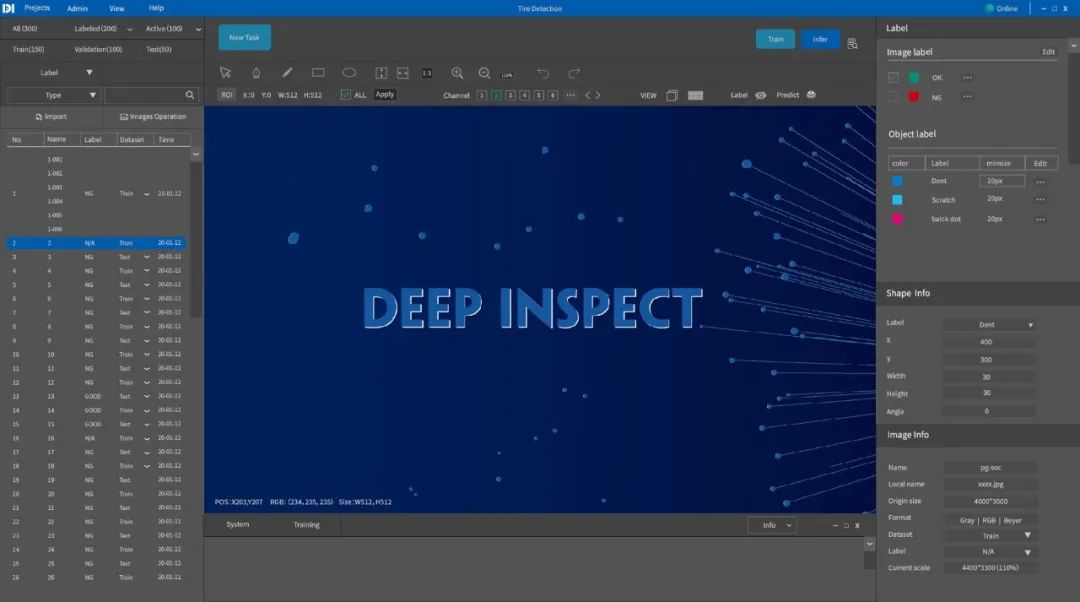The width and height of the screenshot is (1080, 602).
Task: Undo the last action
Action: click(x=543, y=73)
